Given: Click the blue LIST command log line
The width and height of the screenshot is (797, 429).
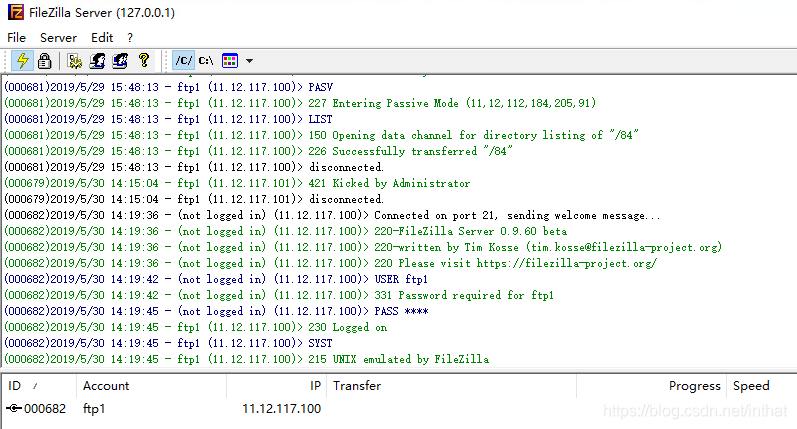Looking at the screenshot, I should pos(168,119).
